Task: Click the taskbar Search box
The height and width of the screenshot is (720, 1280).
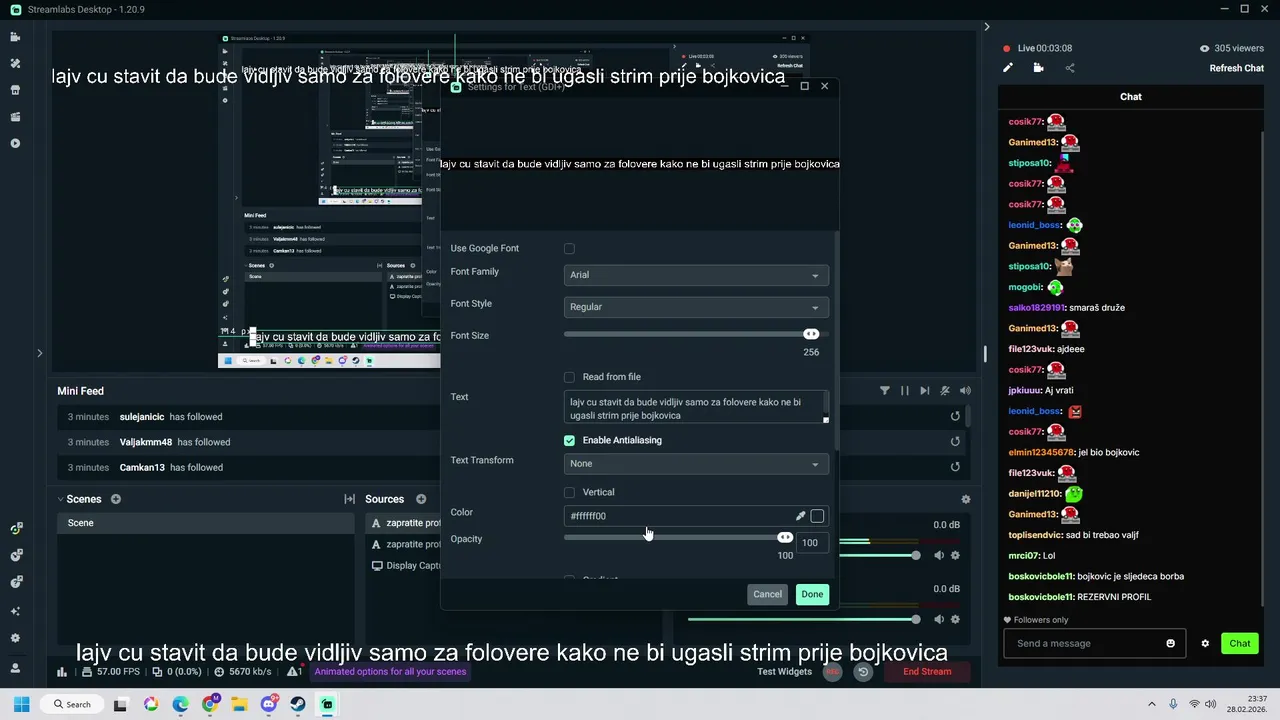Action: click(73, 704)
